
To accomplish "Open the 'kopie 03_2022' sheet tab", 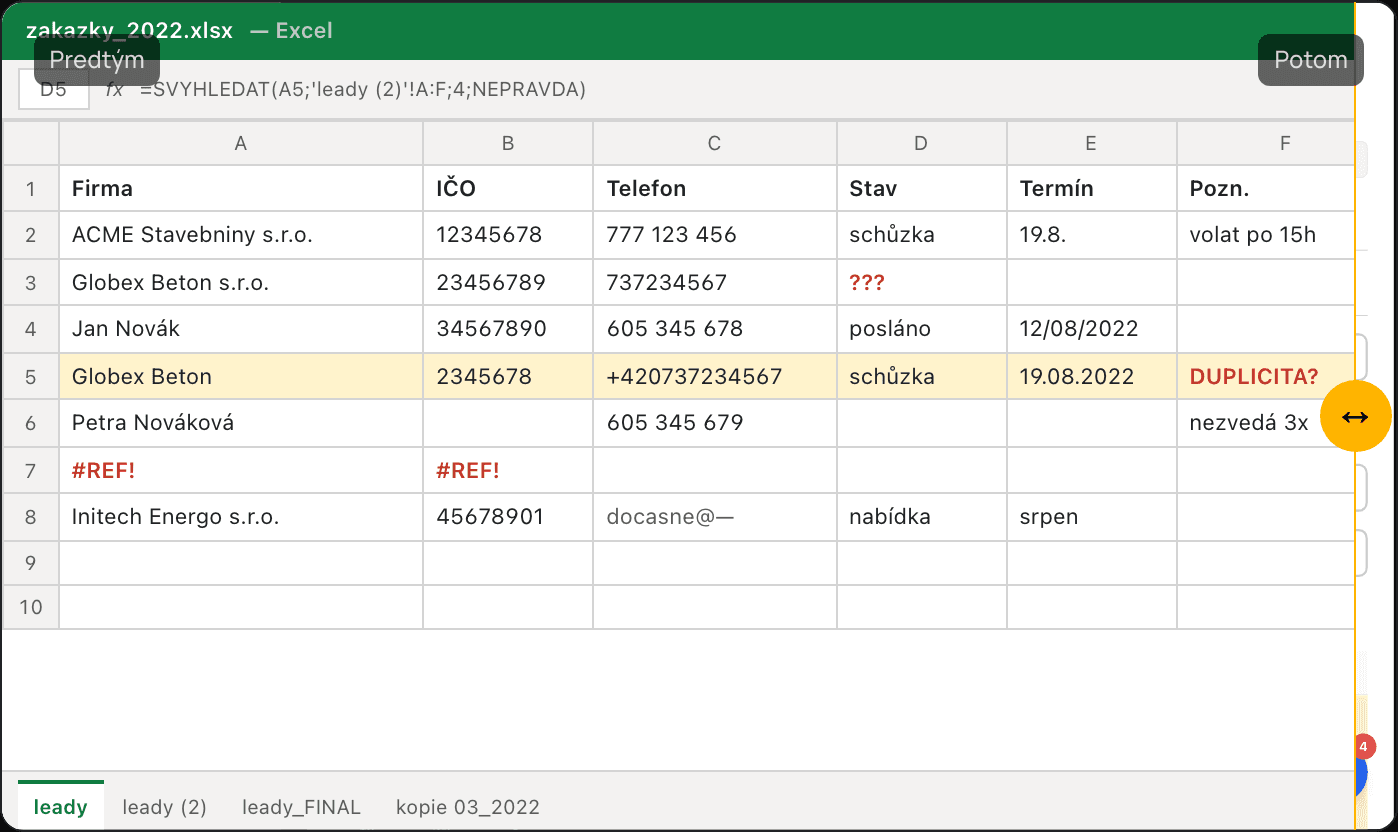I will 467,806.
